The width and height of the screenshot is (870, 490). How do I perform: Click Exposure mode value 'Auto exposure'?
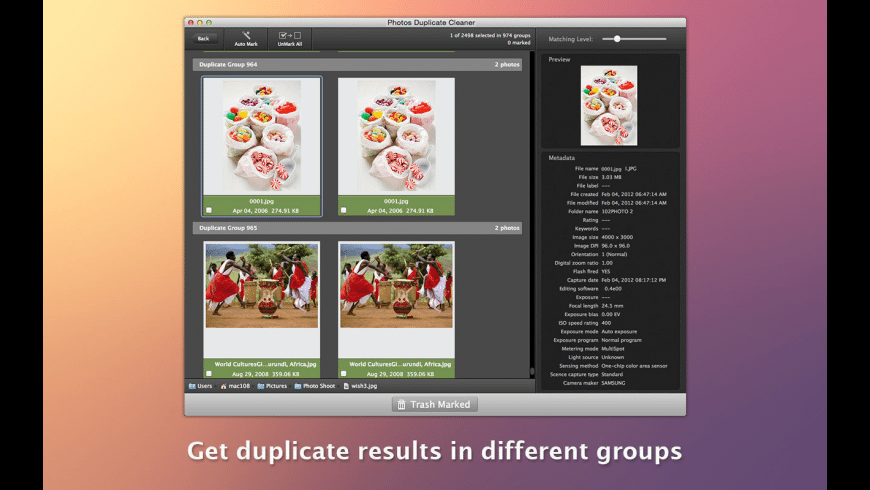[x=619, y=332]
